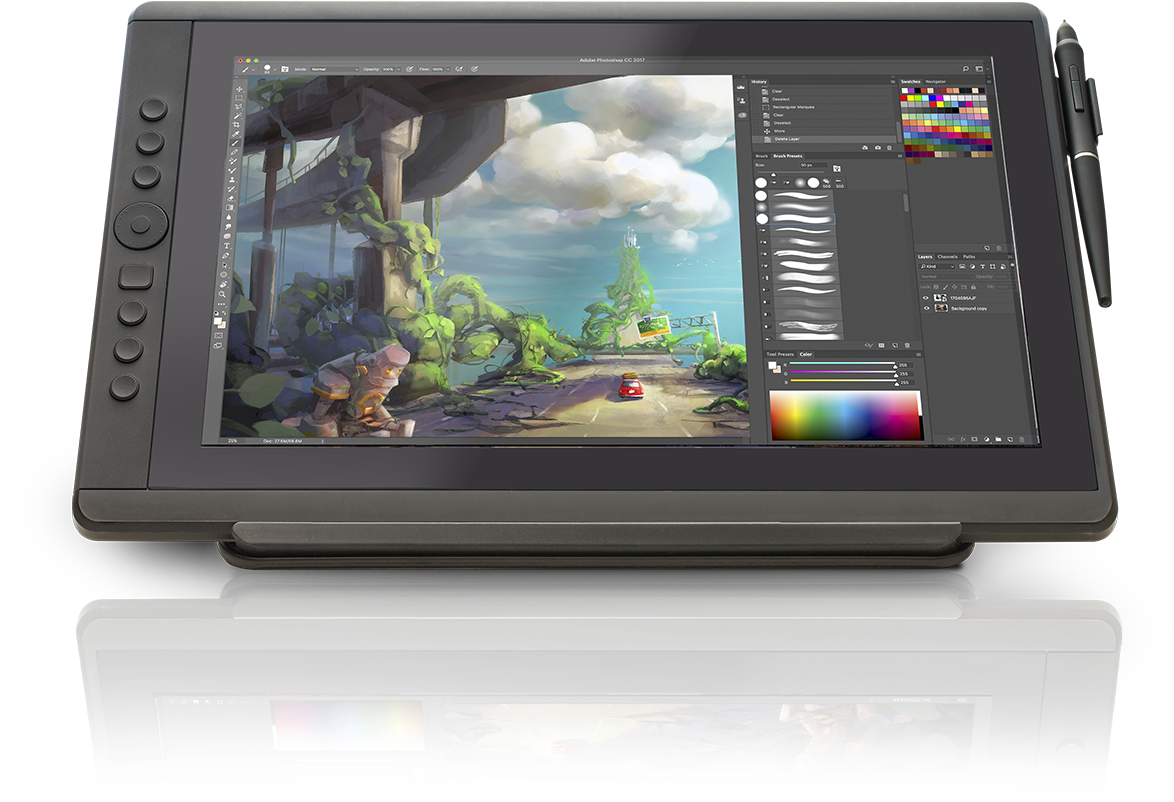The image size is (1174, 802).
Task: Create new group folder icon in Layers
Action: coord(998,439)
